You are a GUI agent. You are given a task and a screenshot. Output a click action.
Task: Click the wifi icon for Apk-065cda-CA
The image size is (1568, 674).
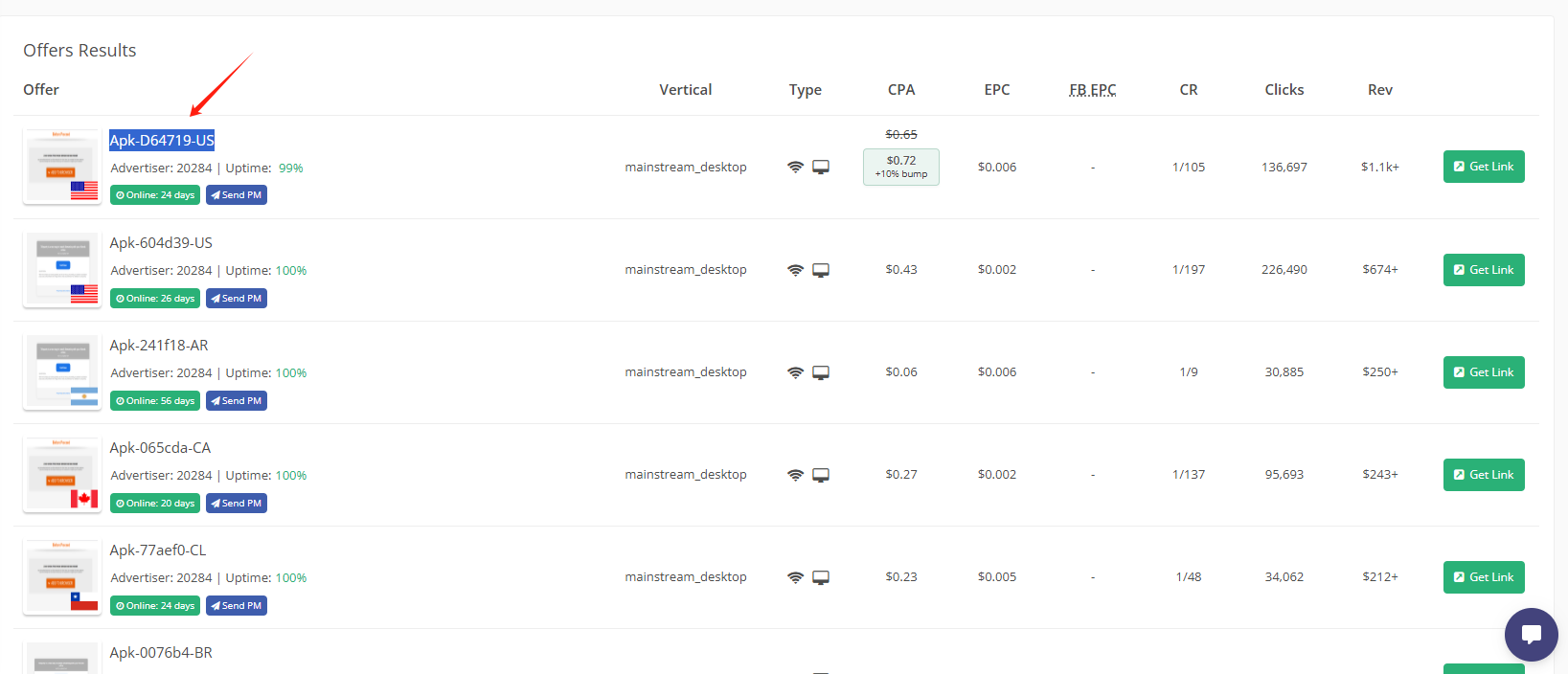[x=795, y=475]
